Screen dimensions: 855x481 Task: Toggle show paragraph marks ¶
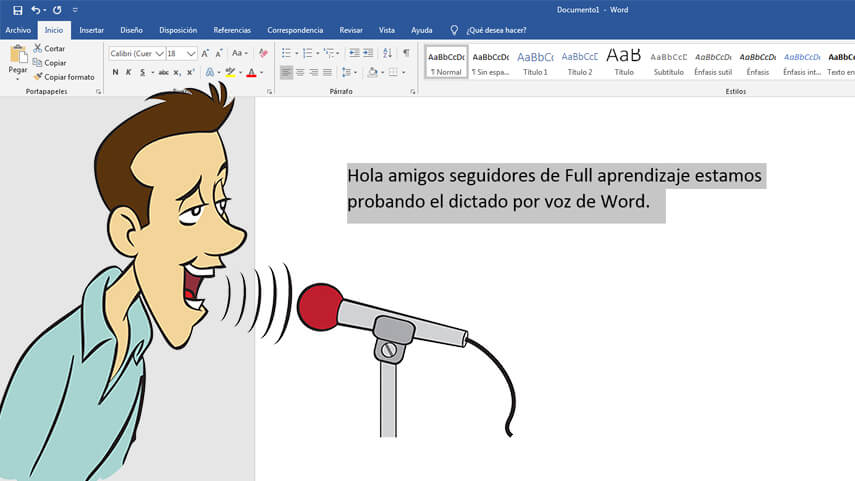click(406, 53)
